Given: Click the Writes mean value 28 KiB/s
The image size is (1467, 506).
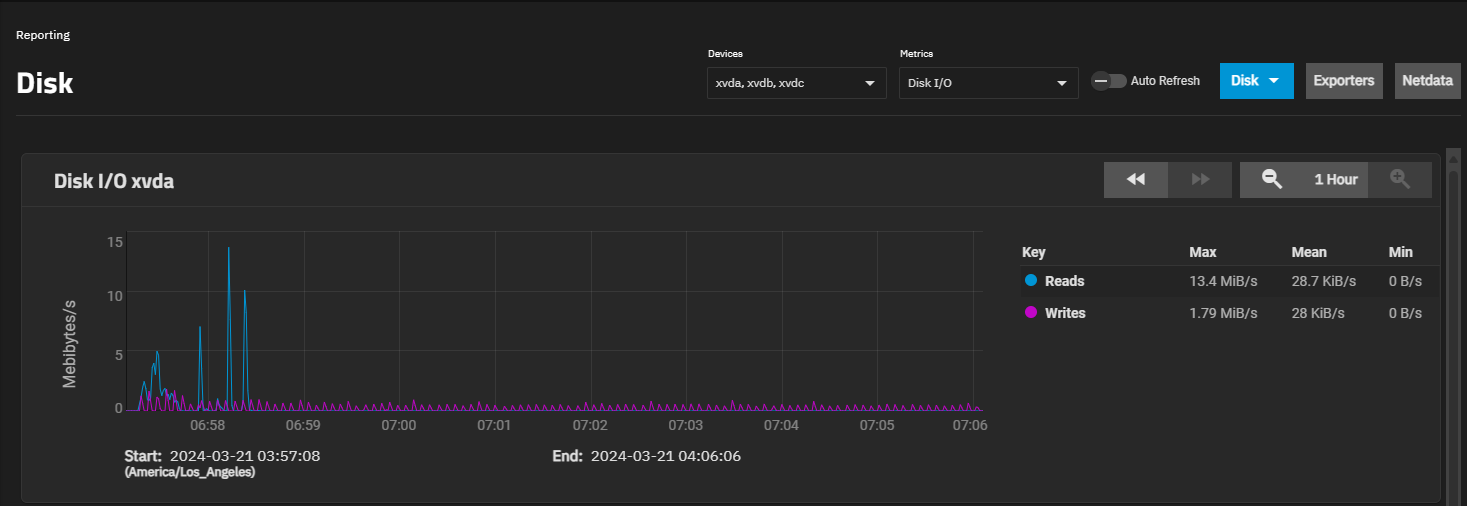Looking at the screenshot, I should (x=1317, y=313).
